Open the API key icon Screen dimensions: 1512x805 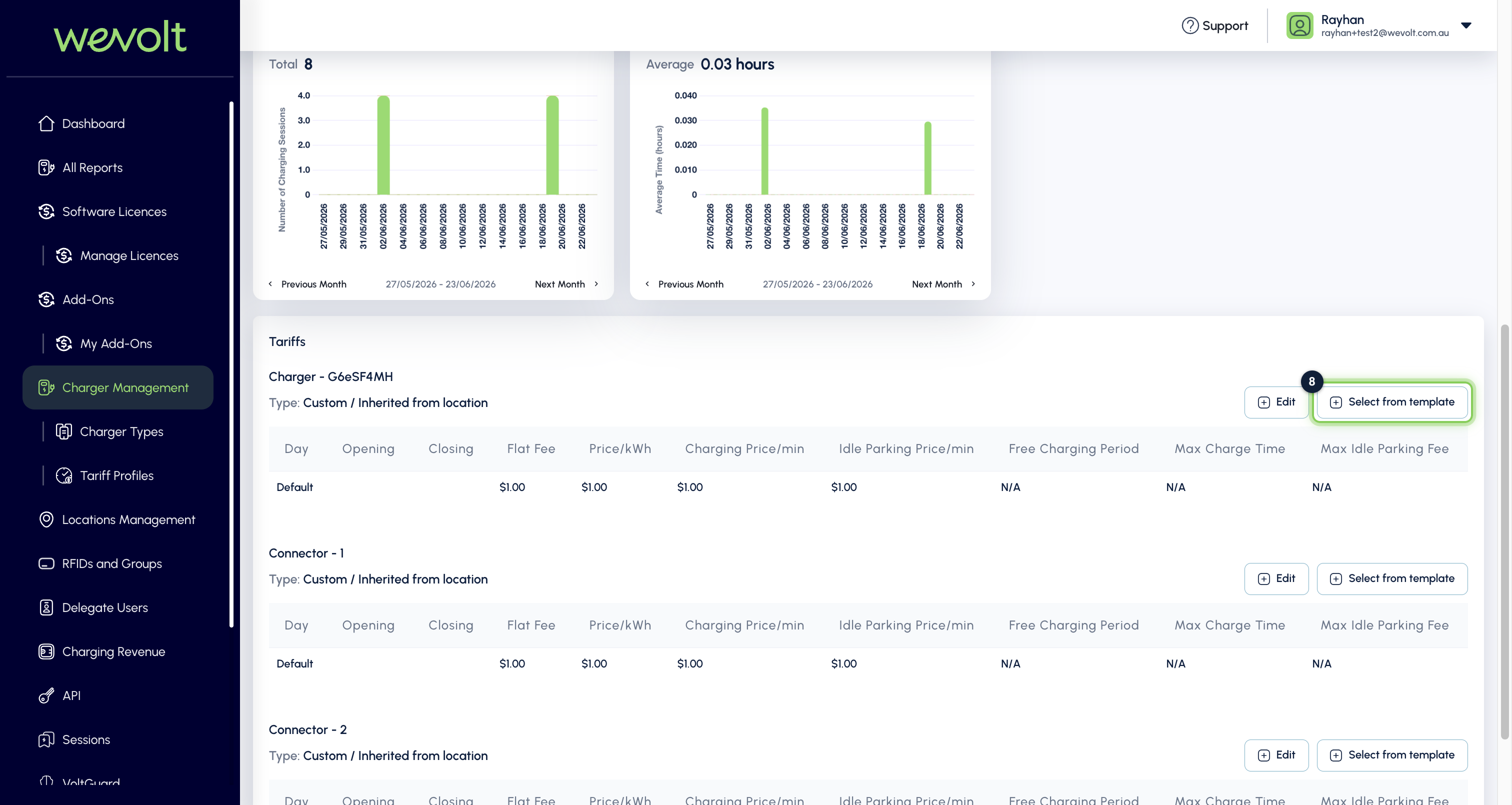pos(46,696)
